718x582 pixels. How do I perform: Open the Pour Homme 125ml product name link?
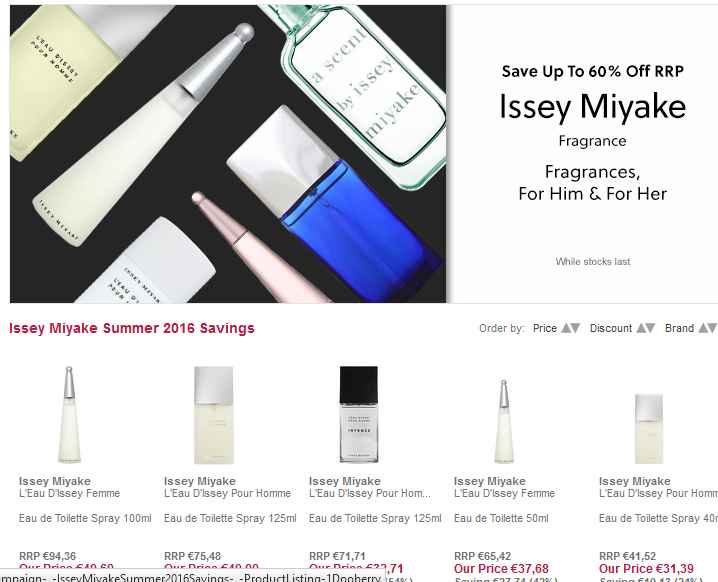(227, 493)
